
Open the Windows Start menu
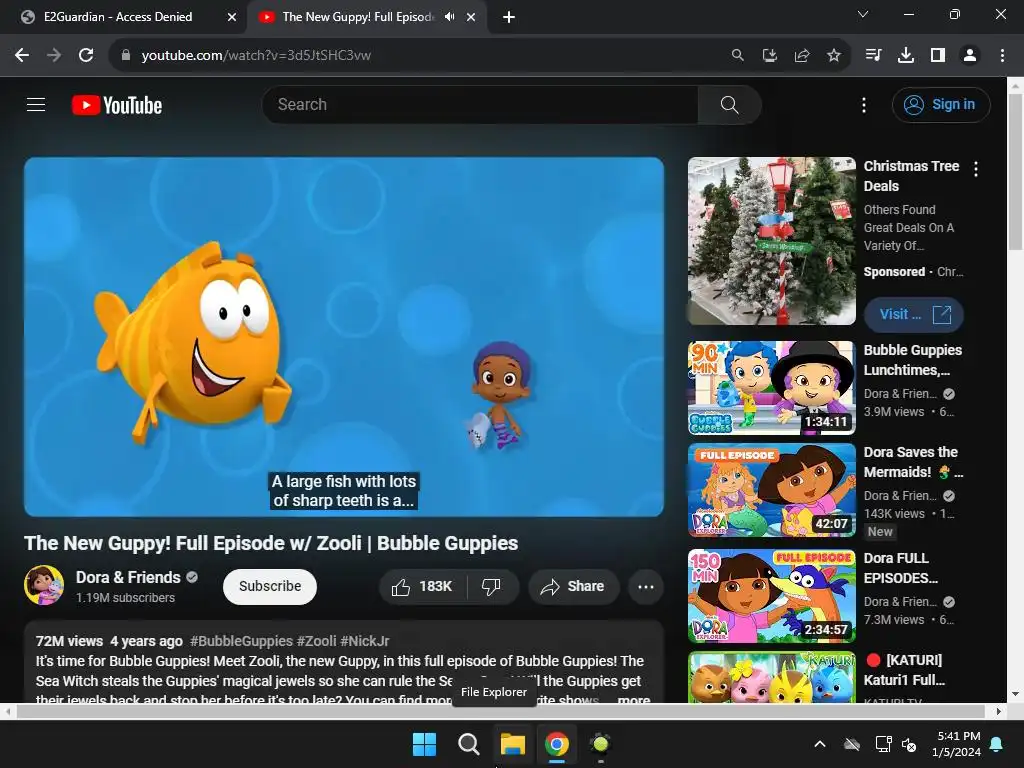coord(424,744)
